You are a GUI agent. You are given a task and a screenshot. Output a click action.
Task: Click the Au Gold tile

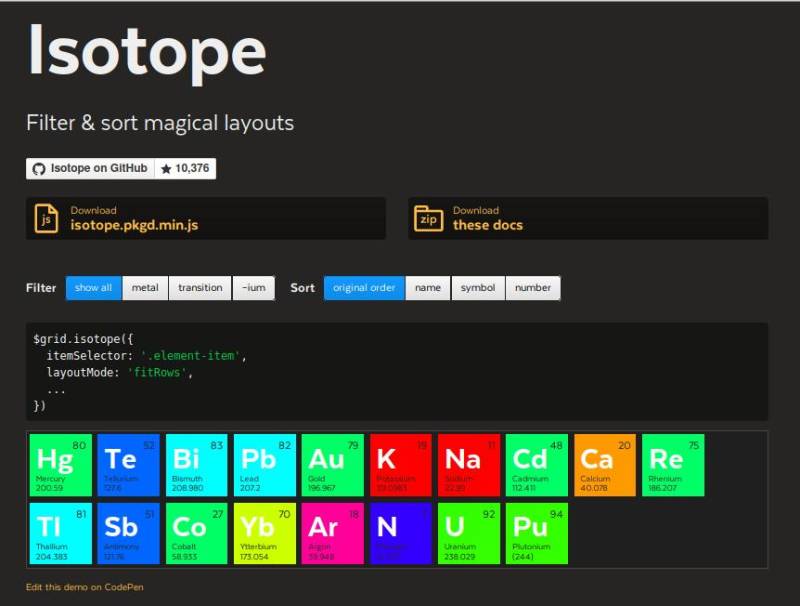pyautogui.click(x=333, y=465)
